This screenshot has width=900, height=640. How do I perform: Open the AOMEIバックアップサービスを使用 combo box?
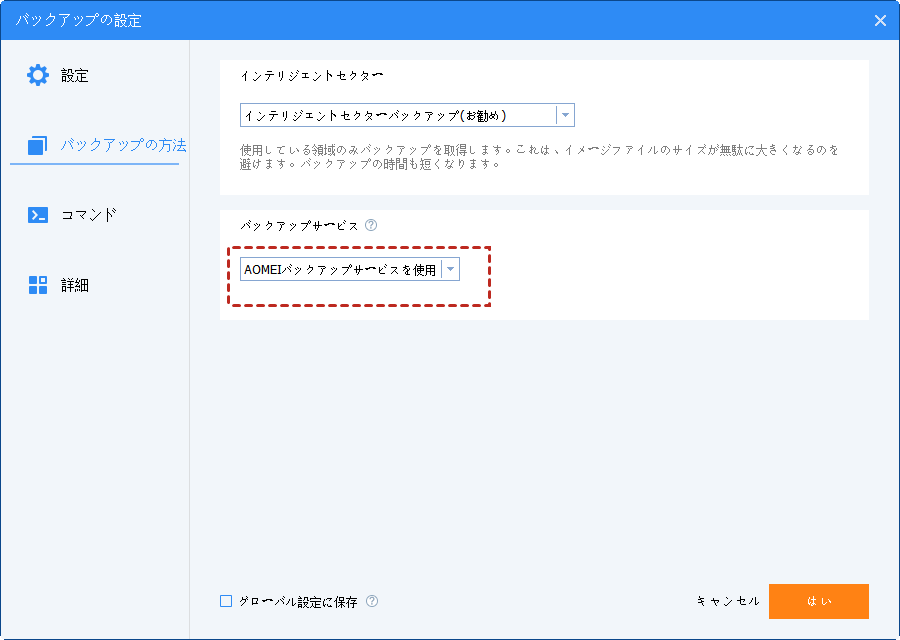click(340, 269)
